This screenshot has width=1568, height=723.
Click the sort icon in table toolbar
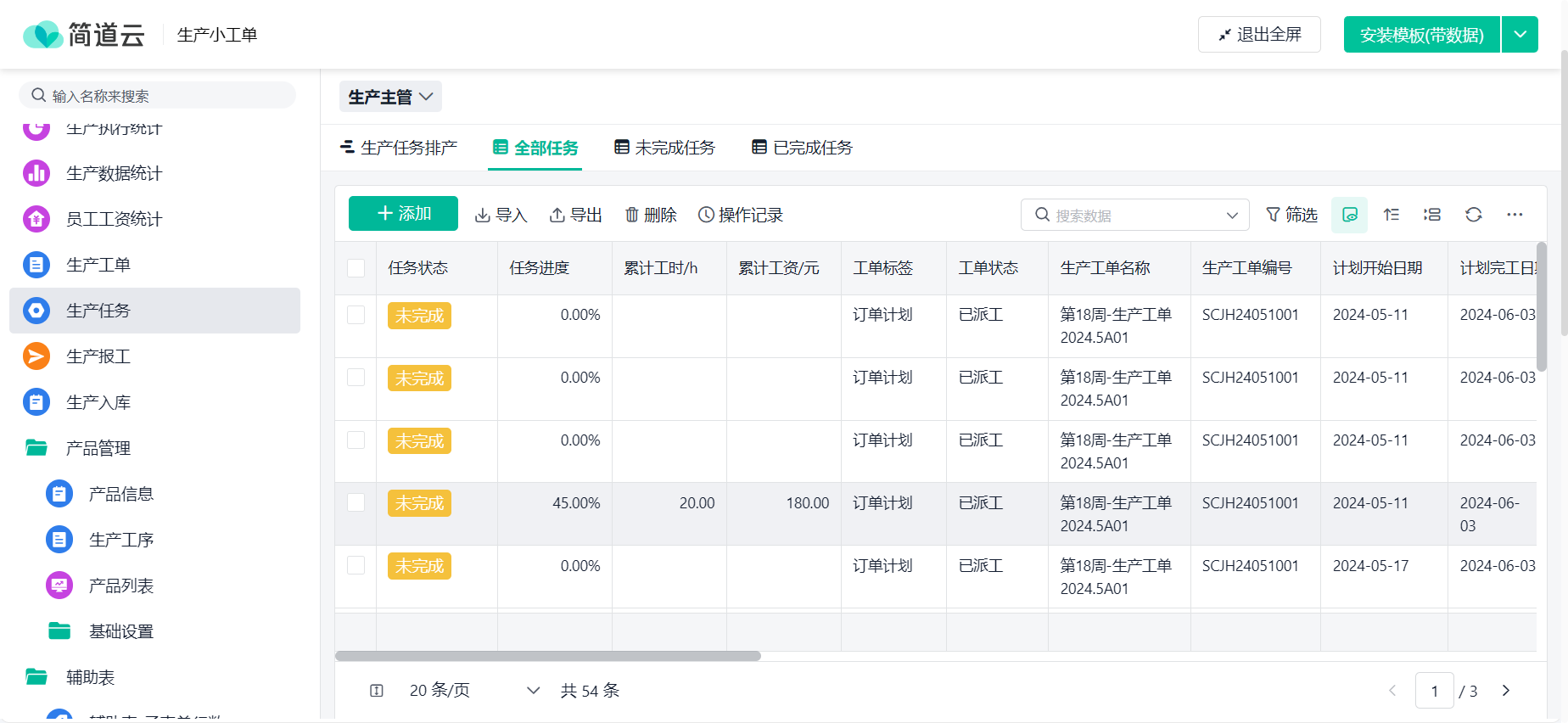(x=1392, y=215)
